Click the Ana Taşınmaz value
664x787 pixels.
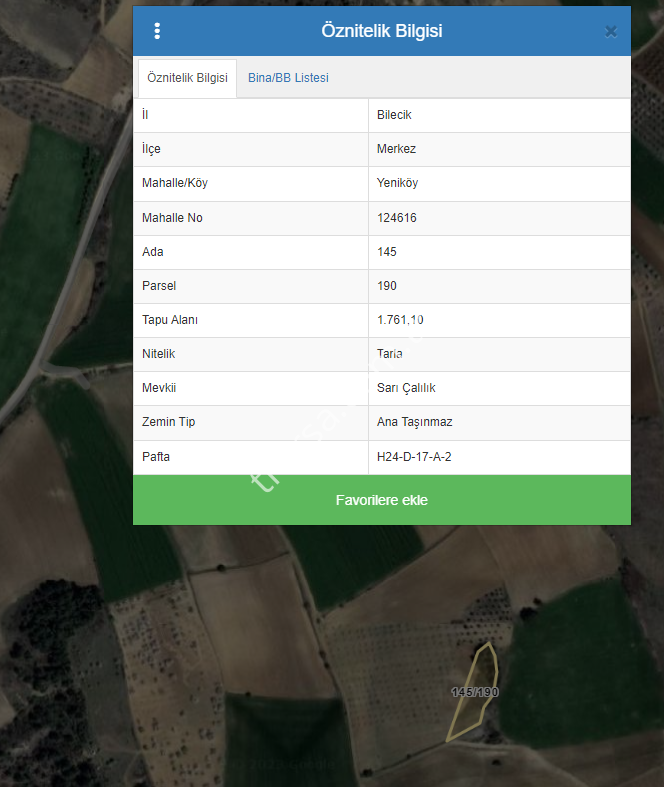(414, 422)
